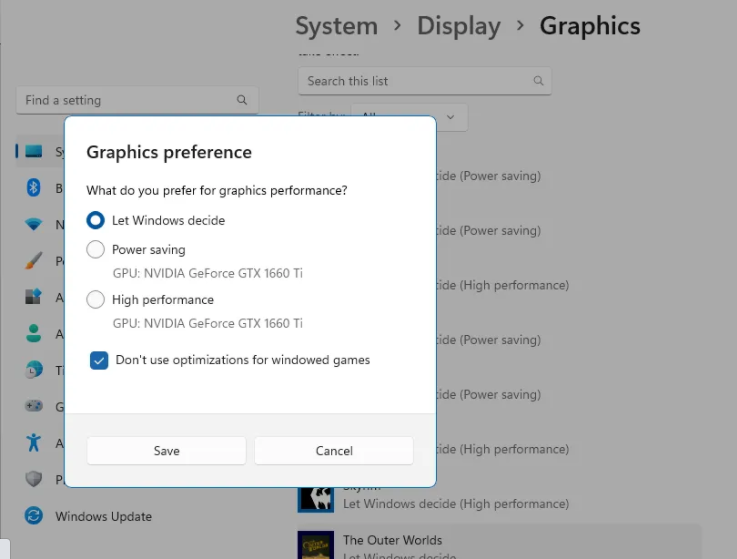This screenshot has height=559, width=737.
Task: Uncheck Don't use optimizations for windowed games
Action: tap(99, 361)
